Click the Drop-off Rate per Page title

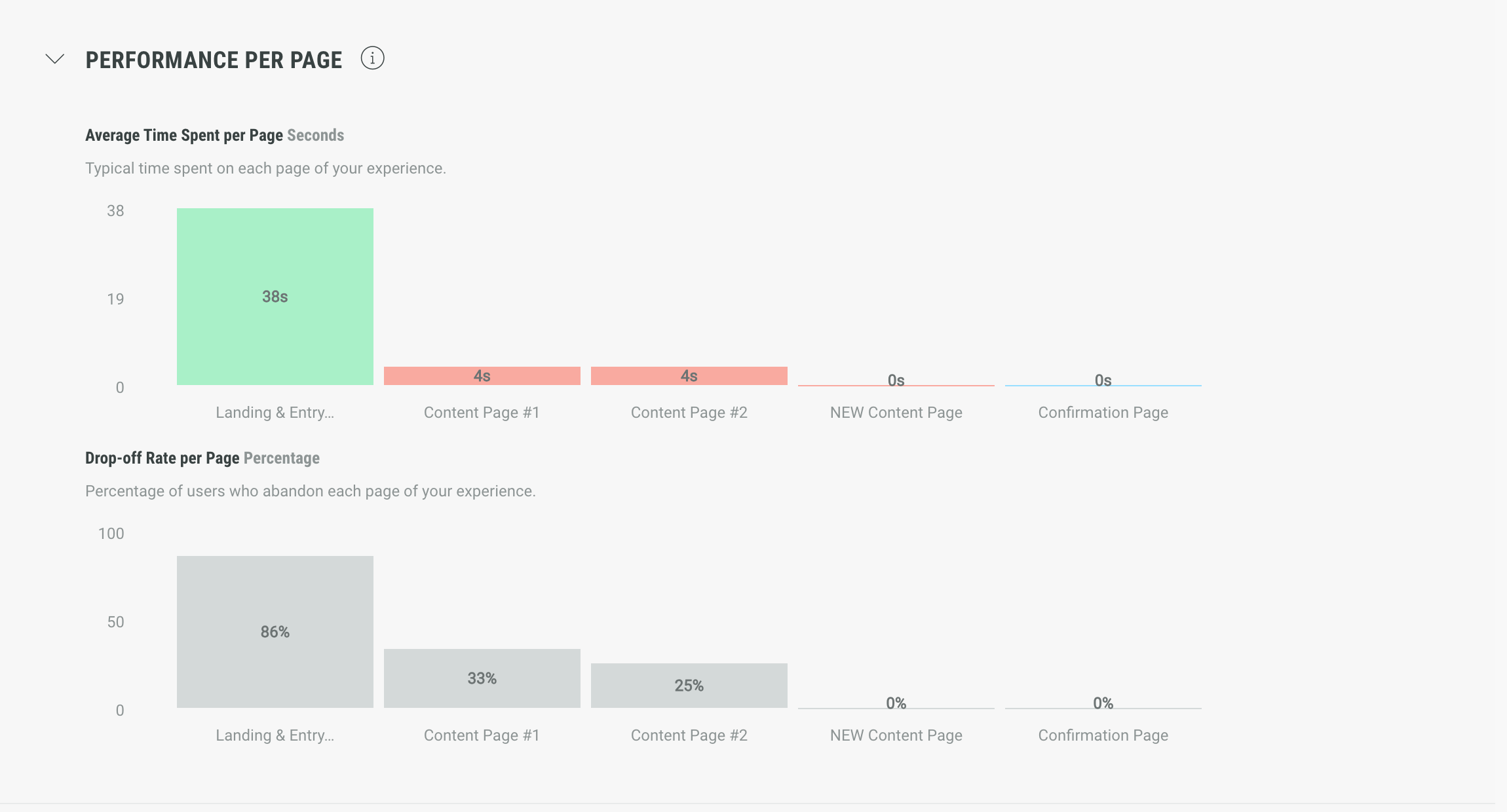pyautogui.click(x=162, y=458)
